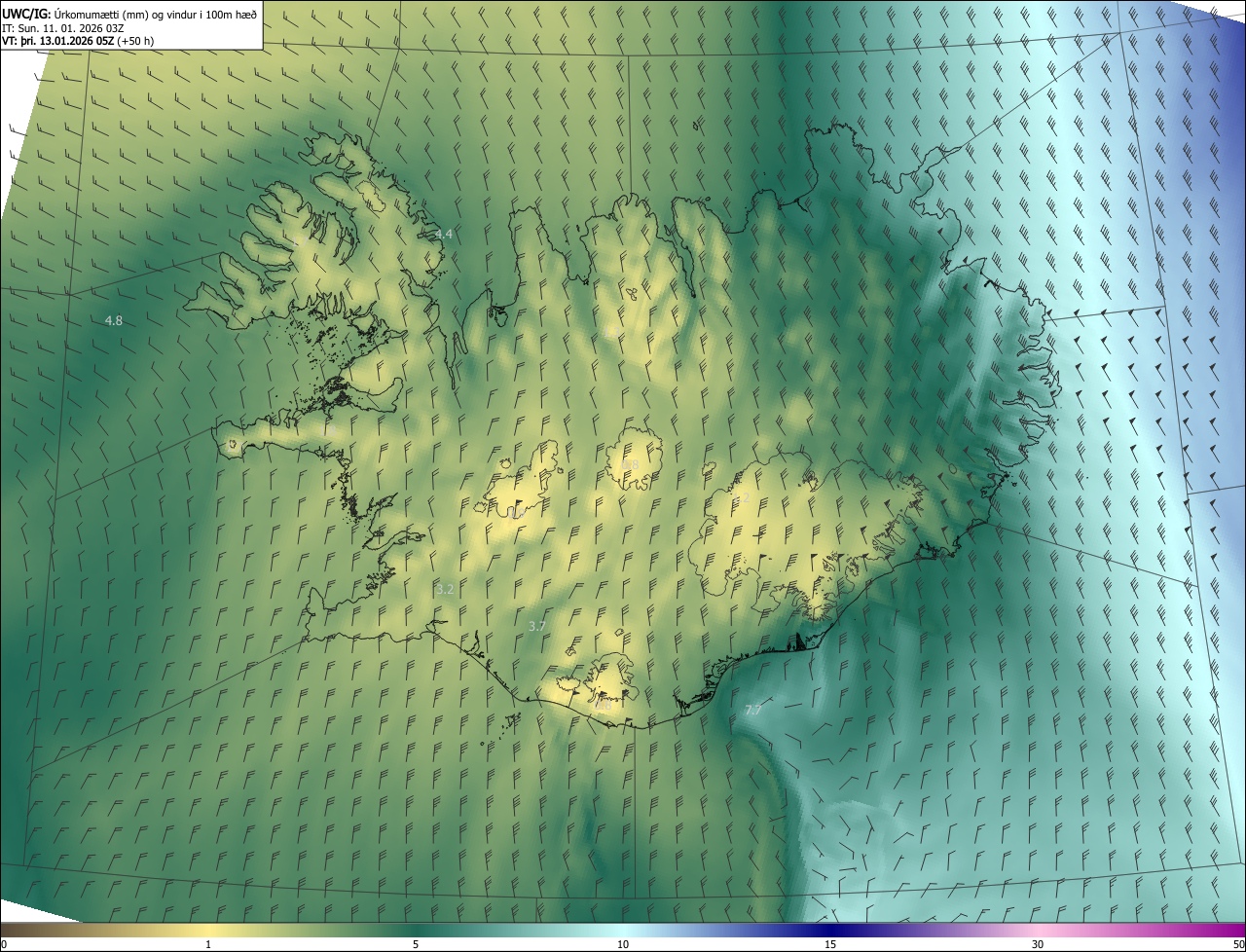Select the 30 tick label on color scale
This screenshot has height=952, width=1246.
point(1038,945)
